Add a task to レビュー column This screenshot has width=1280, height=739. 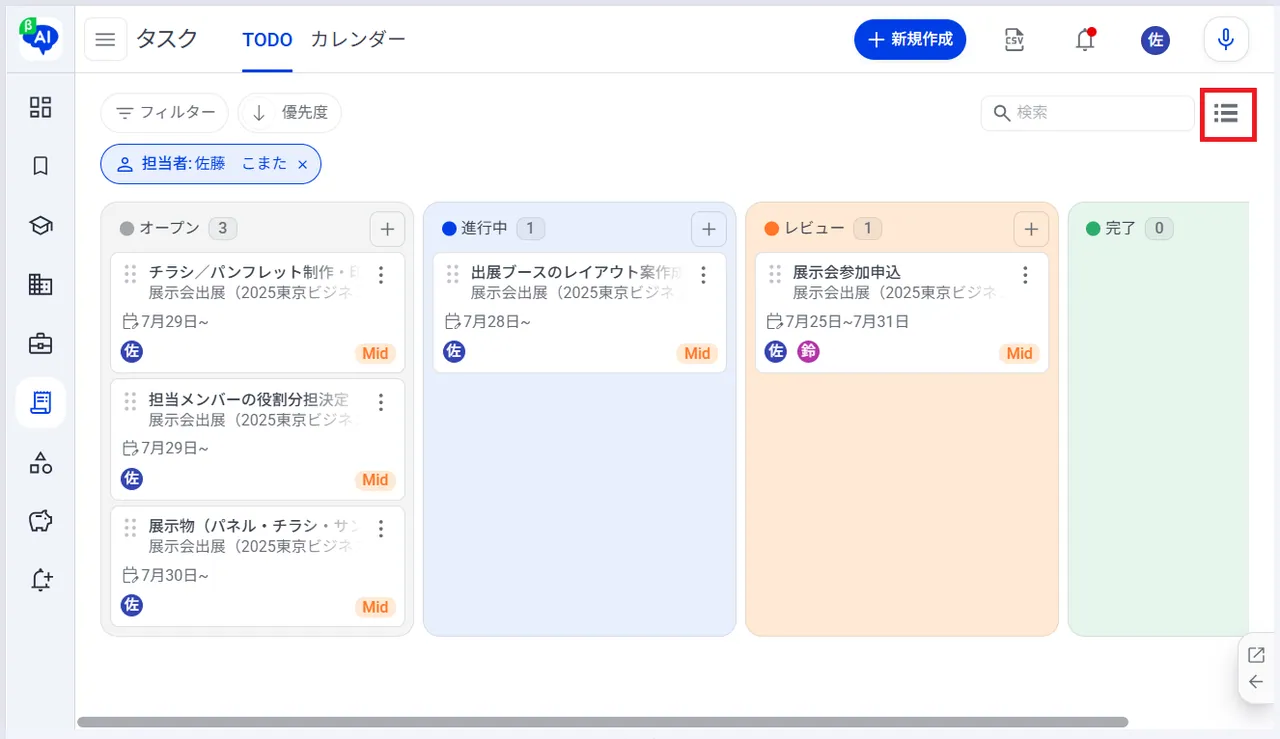point(1031,229)
